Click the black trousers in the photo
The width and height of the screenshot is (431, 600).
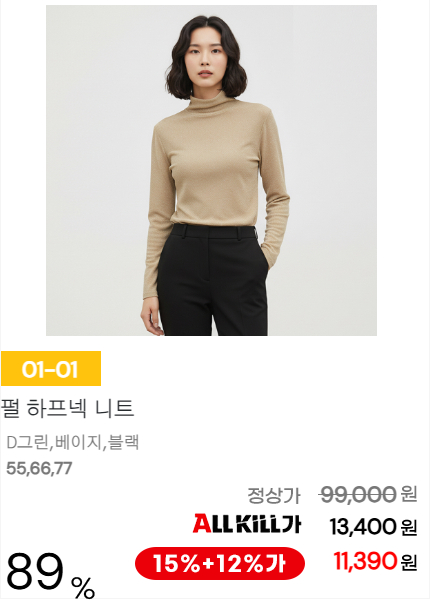212,280
